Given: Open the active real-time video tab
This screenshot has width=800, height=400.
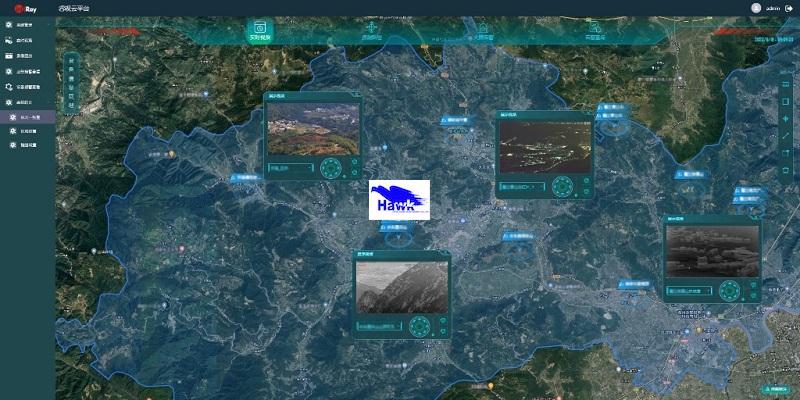Looking at the screenshot, I should tap(260, 31).
